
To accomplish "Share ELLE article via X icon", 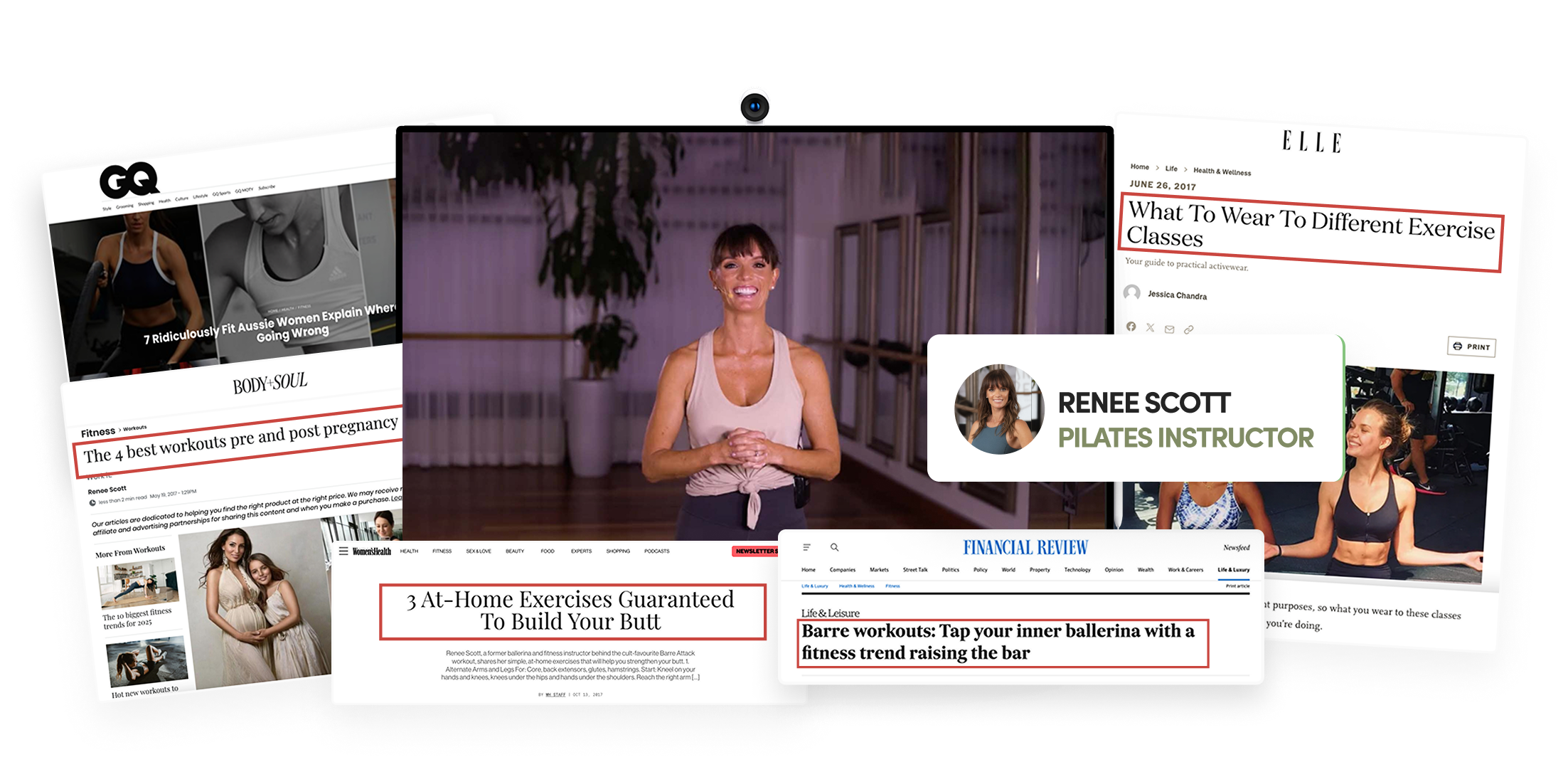I will click(1150, 328).
